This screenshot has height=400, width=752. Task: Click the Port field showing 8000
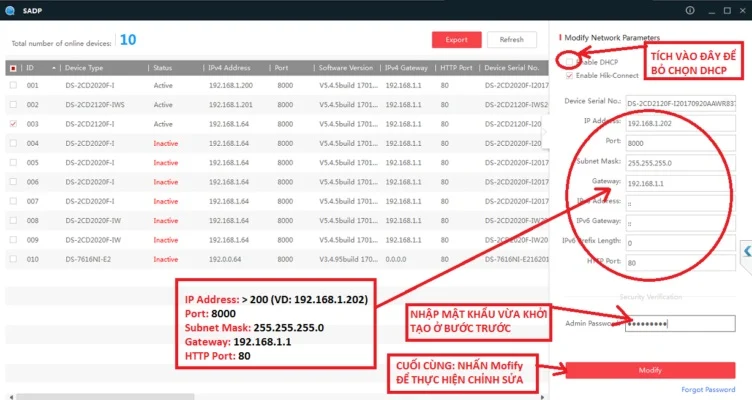[x=681, y=143]
